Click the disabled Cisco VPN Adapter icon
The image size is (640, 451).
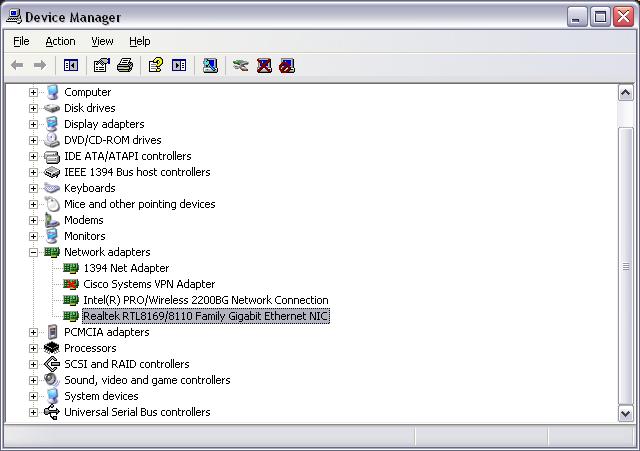pos(71,284)
